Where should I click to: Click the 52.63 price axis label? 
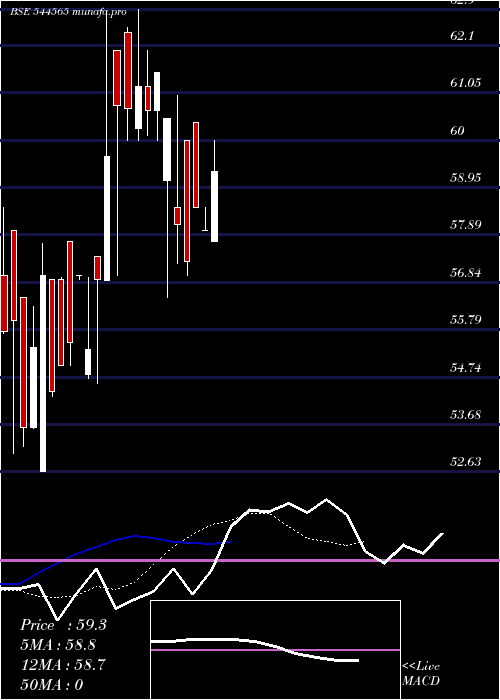pos(466,462)
